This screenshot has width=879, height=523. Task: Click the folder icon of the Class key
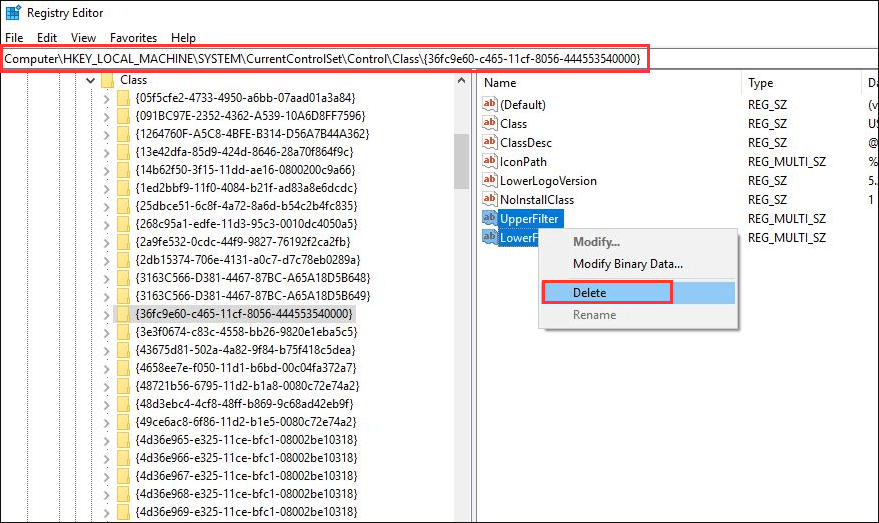108,80
